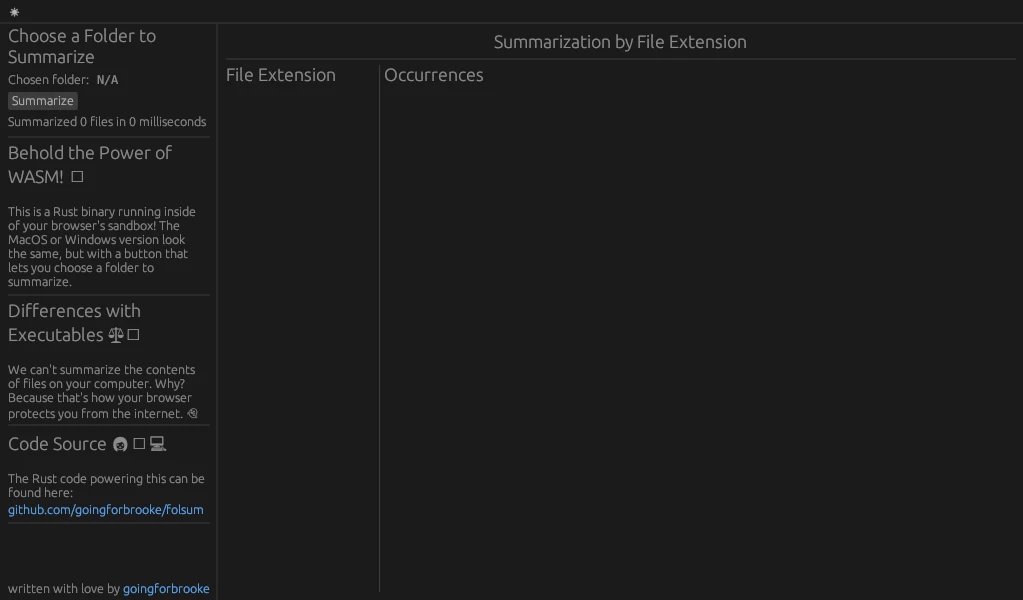Viewport: 1023px width, 600px height.
Task: Click the GitHub octocat icon near Code Source
Action: coord(120,445)
